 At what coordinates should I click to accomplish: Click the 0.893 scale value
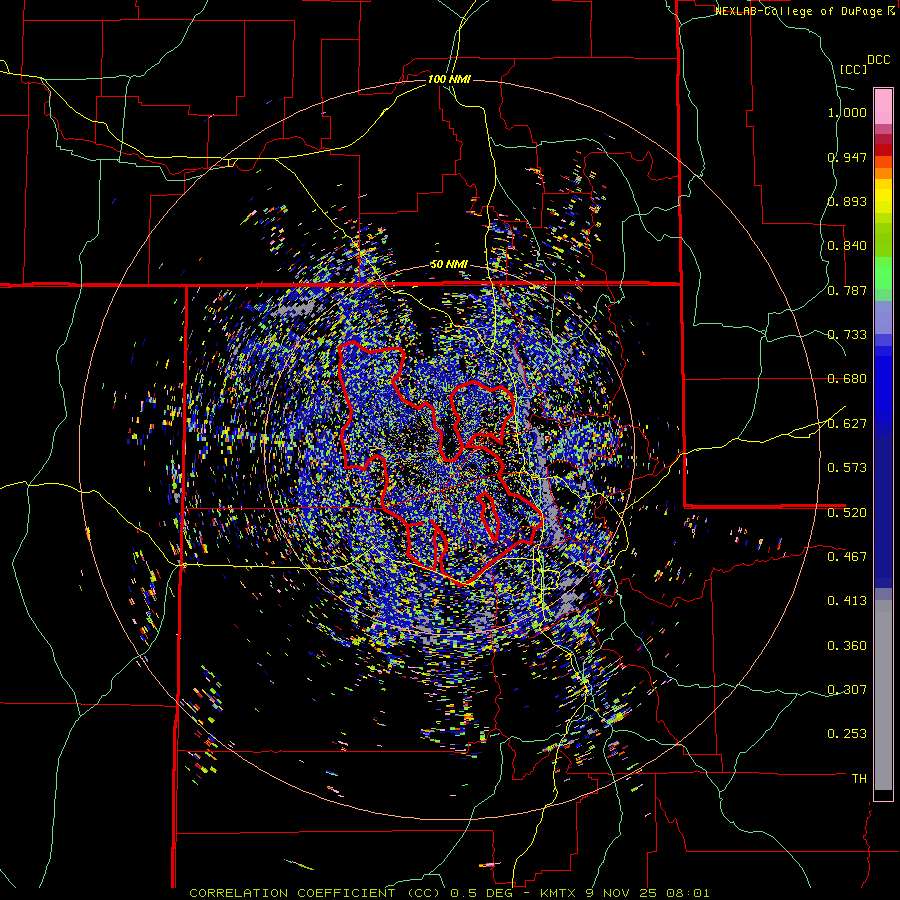(x=847, y=201)
